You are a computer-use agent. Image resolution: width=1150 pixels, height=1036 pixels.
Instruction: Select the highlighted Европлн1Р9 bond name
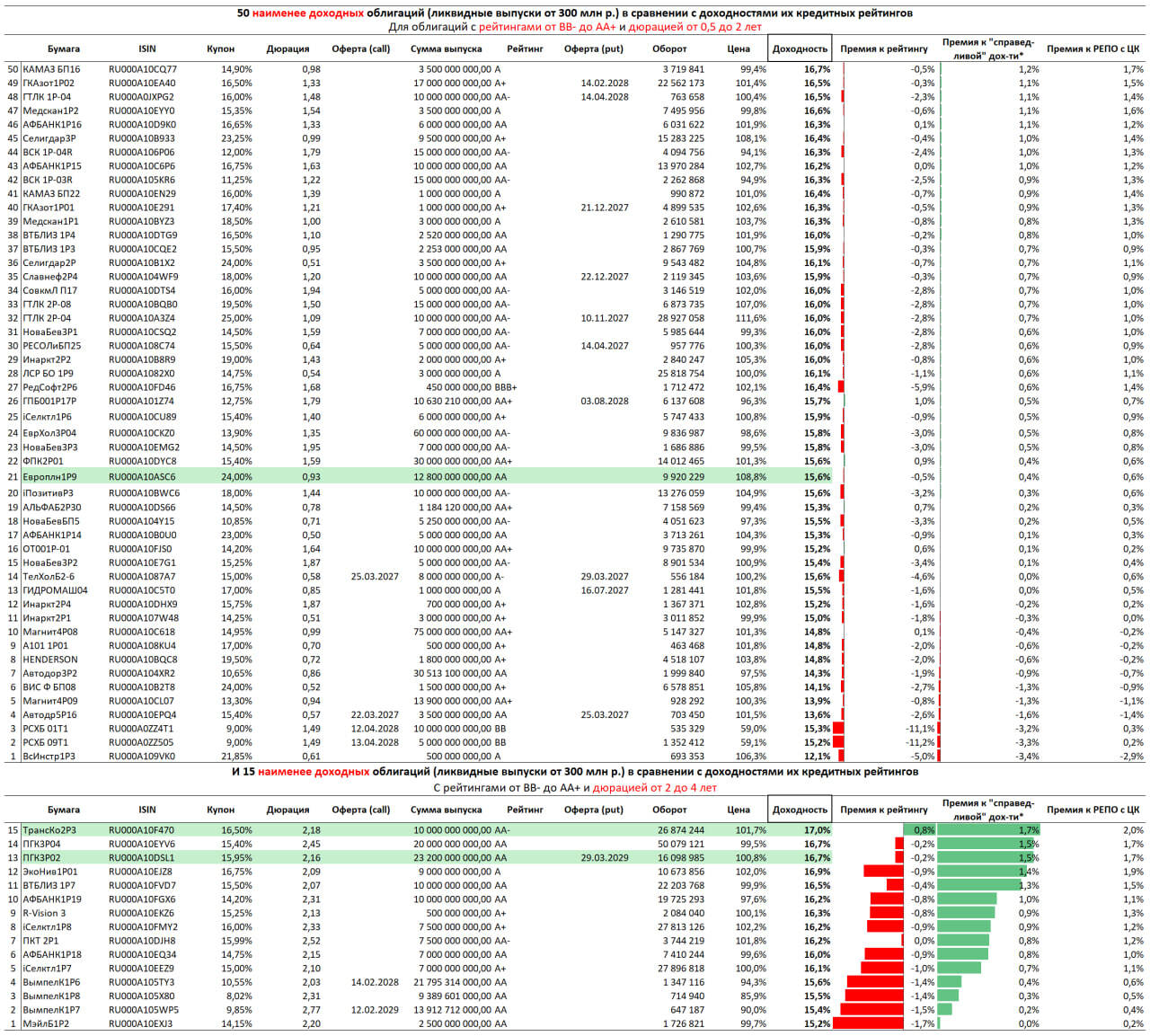click(x=50, y=477)
